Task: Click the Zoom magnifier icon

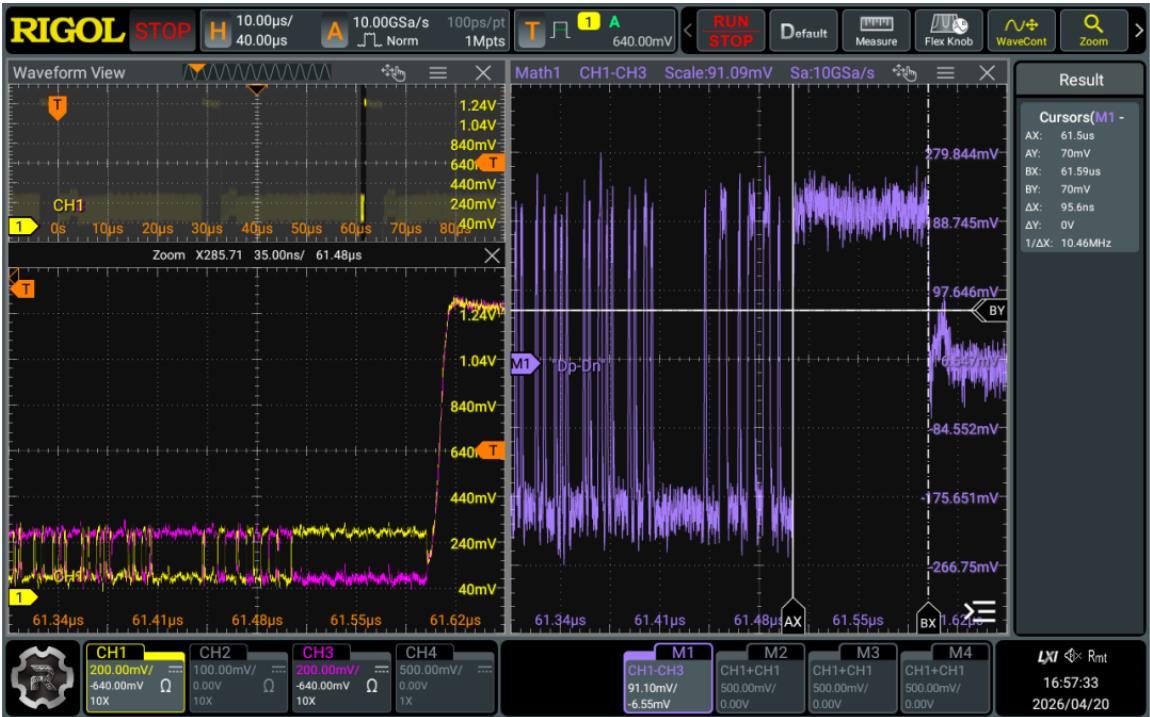Action: [x=1093, y=31]
